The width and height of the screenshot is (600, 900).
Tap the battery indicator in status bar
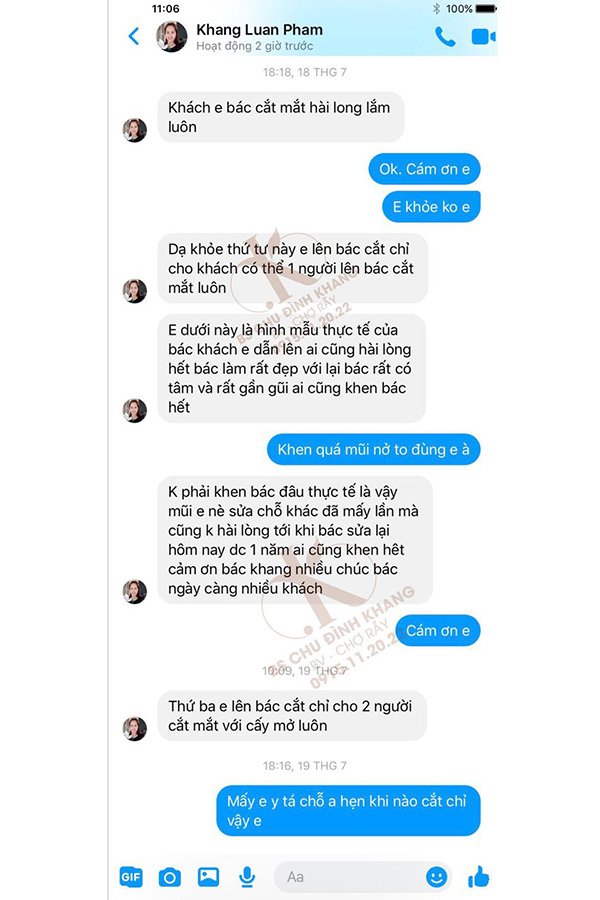click(486, 9)
